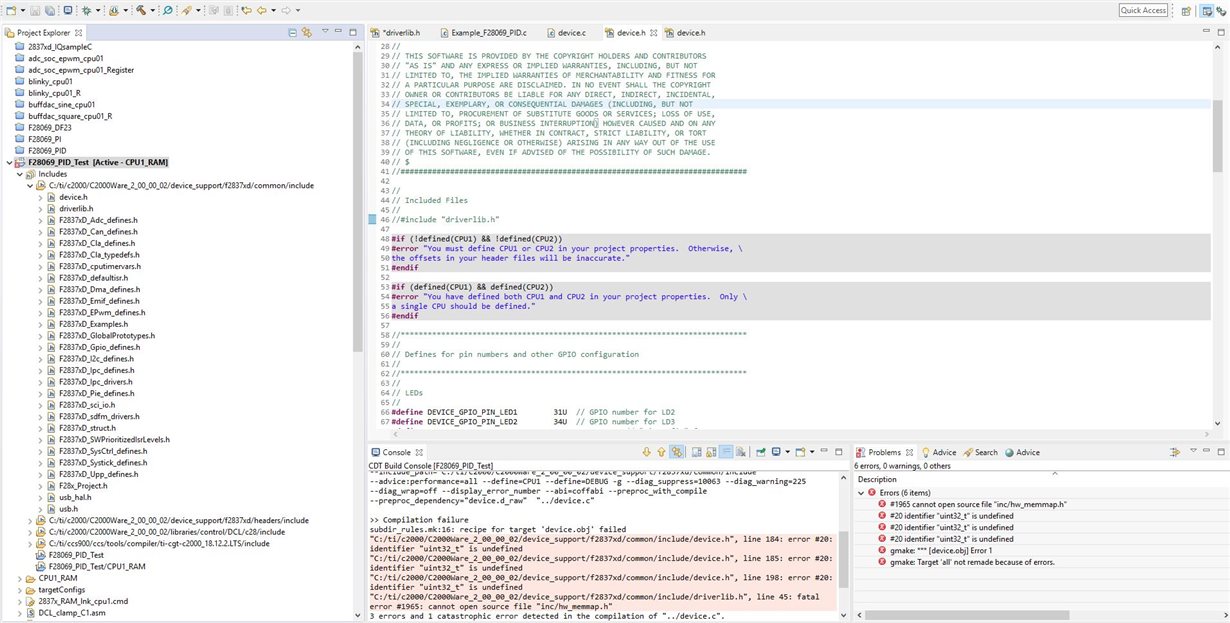Click the Save icon in main toolbar
1230x623 pixels.
tap(36, 10)
